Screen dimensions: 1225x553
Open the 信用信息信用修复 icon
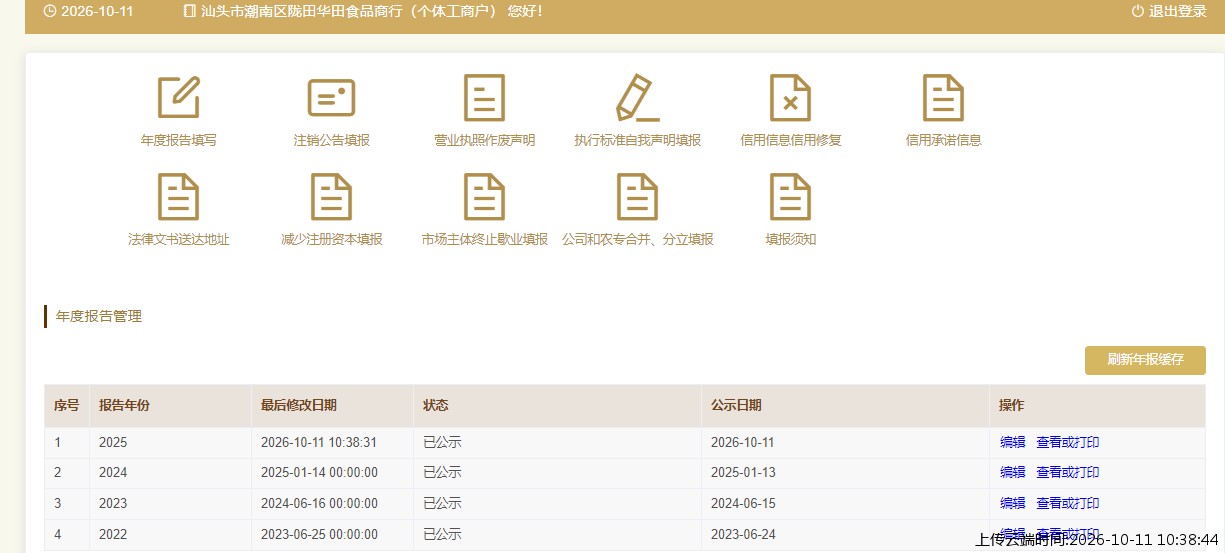[790, 97]
